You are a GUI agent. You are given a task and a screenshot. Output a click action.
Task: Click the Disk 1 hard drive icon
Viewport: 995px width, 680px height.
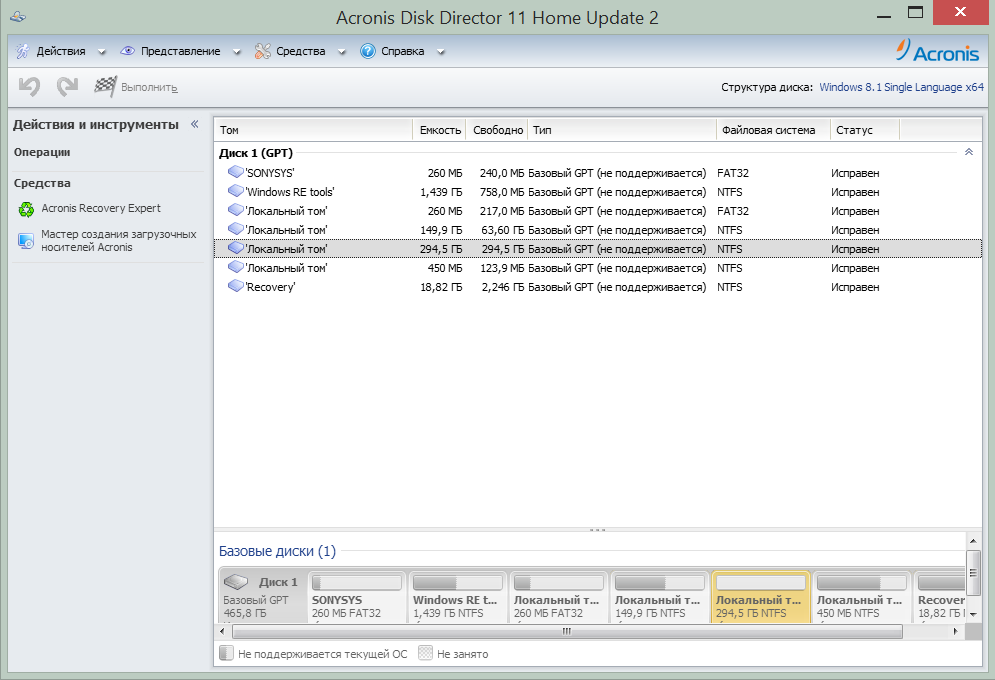pos(236,582)
